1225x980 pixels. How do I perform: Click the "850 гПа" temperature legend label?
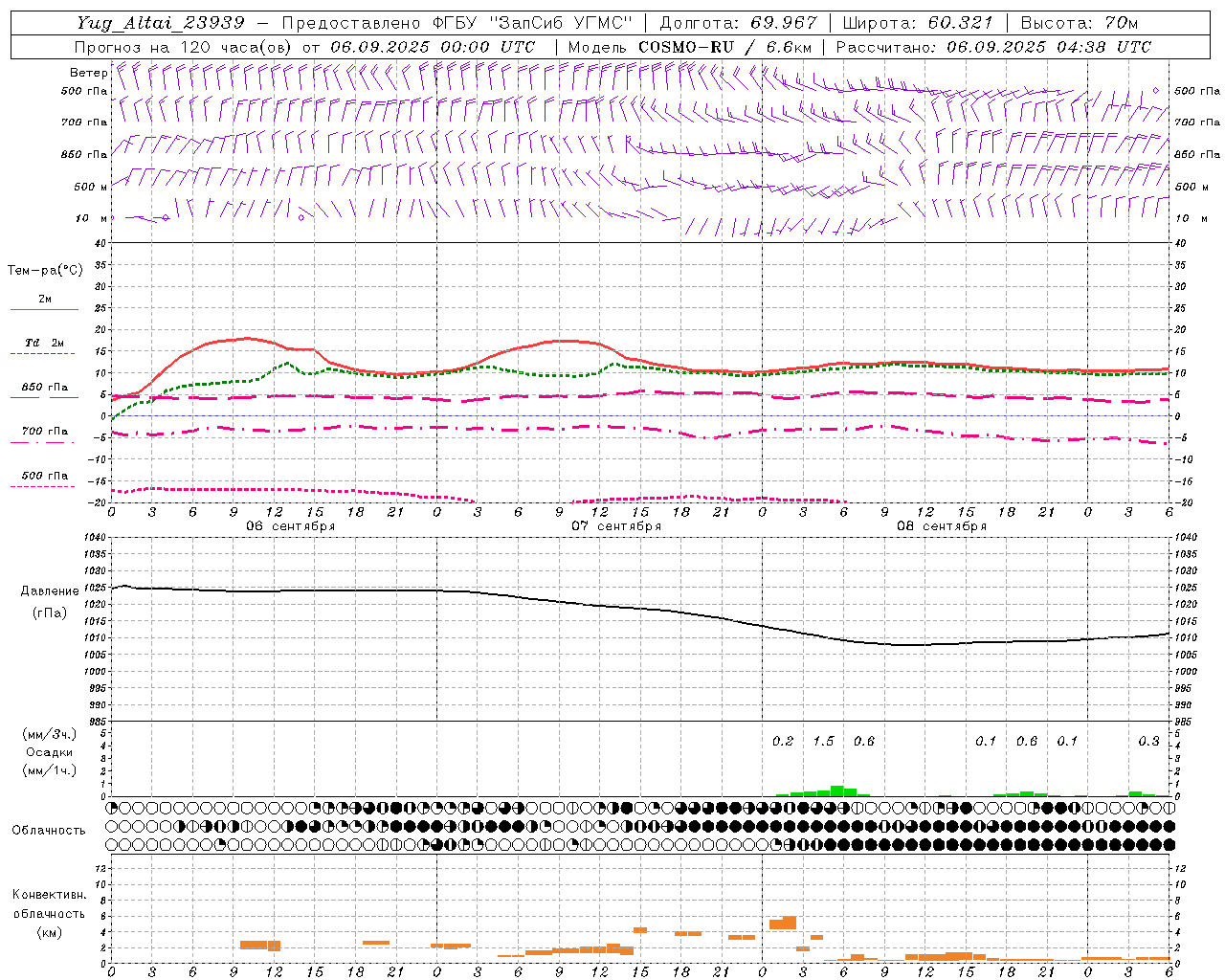44,388
